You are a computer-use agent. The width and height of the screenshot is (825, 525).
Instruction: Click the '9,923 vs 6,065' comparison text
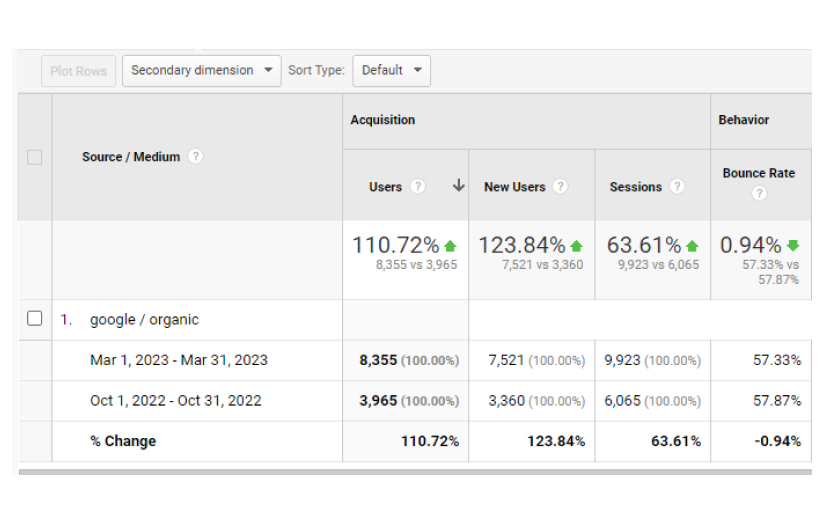pyautogui.click(x=658, y=265)
